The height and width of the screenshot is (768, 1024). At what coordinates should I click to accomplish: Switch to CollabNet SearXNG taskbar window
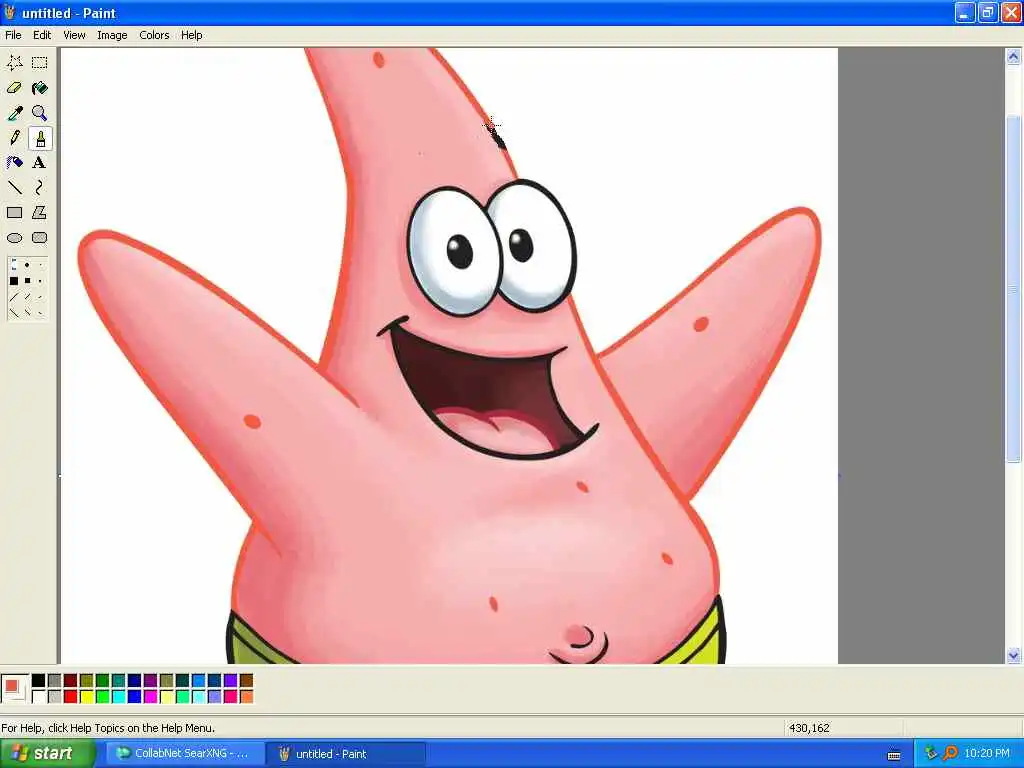[184, 754]
